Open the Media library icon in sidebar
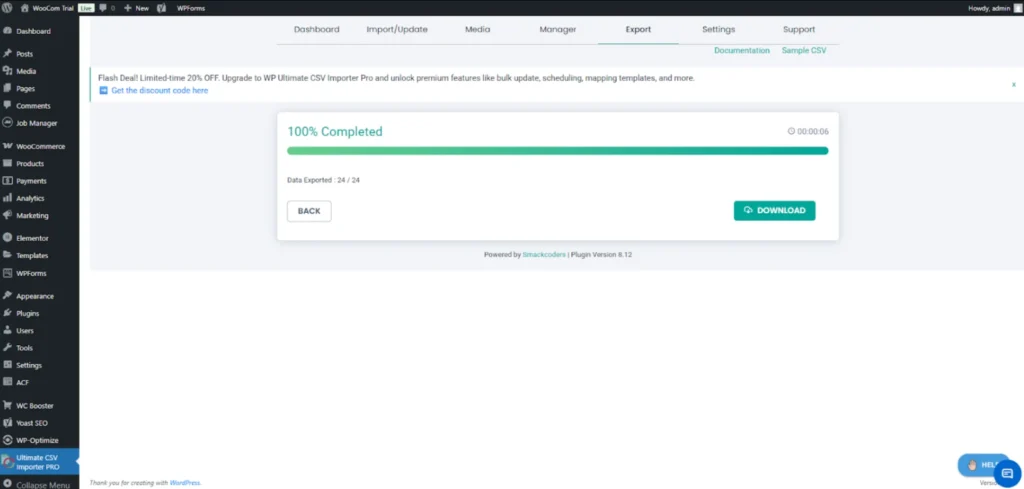Screen dimensions: 1024x489 8,71
